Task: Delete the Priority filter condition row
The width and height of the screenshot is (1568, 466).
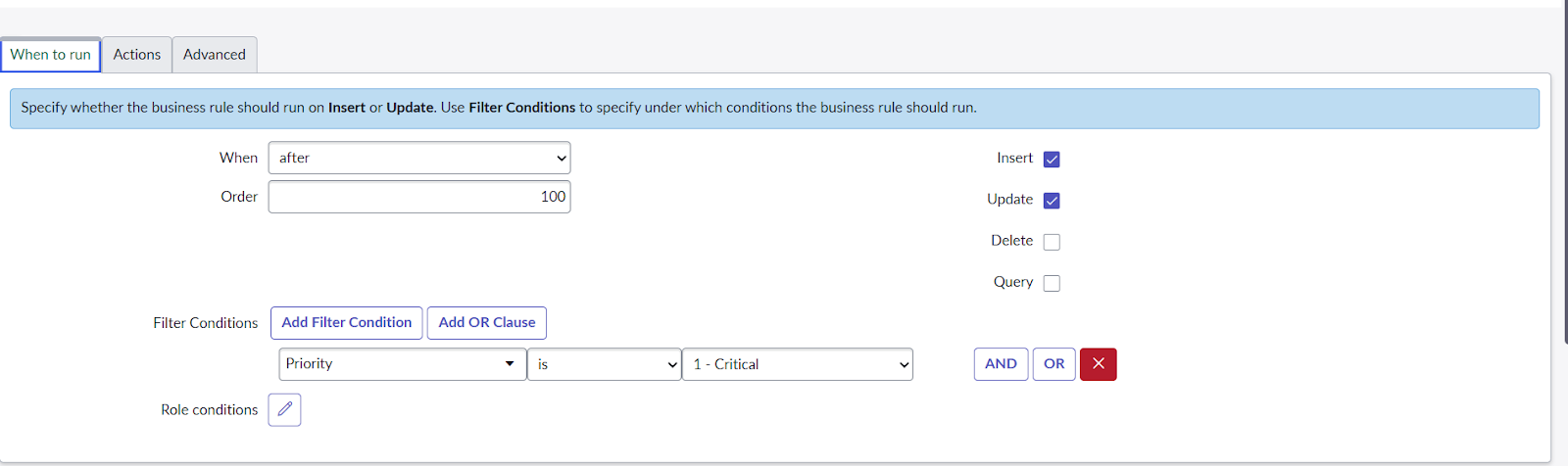Action: pos(1098,364)
